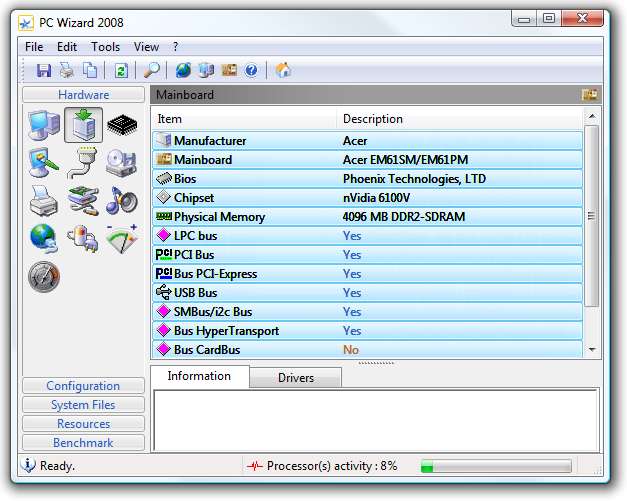The height and width of the screenshot is (501, 627).
Task: Click the list's scroll down arrow
Action: [x=591, y=350]
